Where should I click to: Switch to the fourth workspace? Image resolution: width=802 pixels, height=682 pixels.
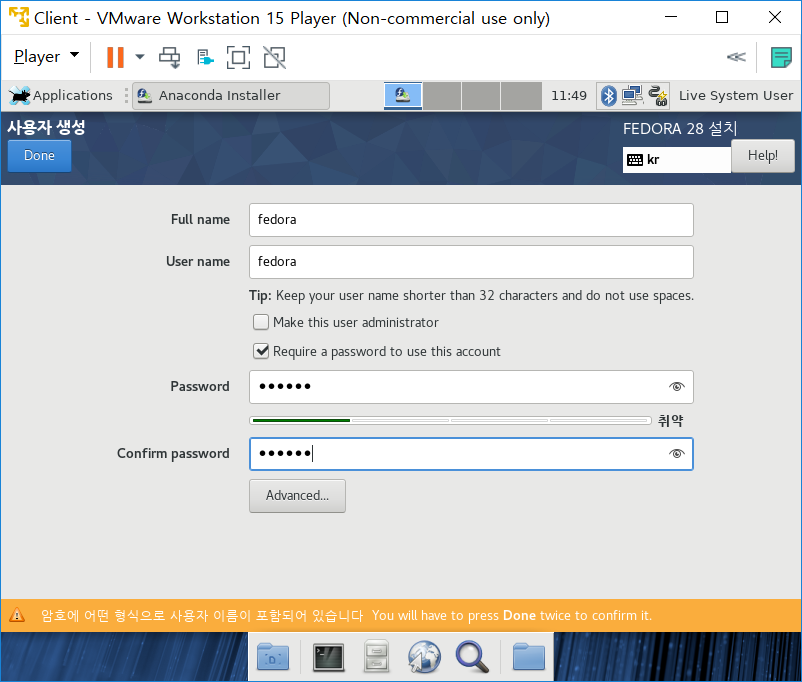[521, 96]
